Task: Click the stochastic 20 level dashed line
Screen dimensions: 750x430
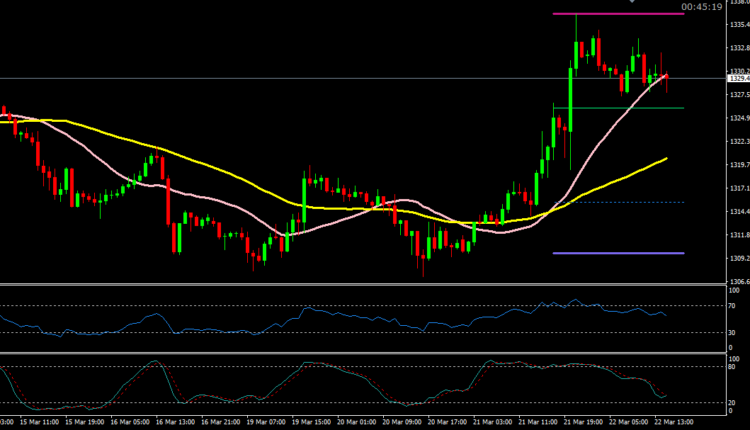Action: coord(300,402)
